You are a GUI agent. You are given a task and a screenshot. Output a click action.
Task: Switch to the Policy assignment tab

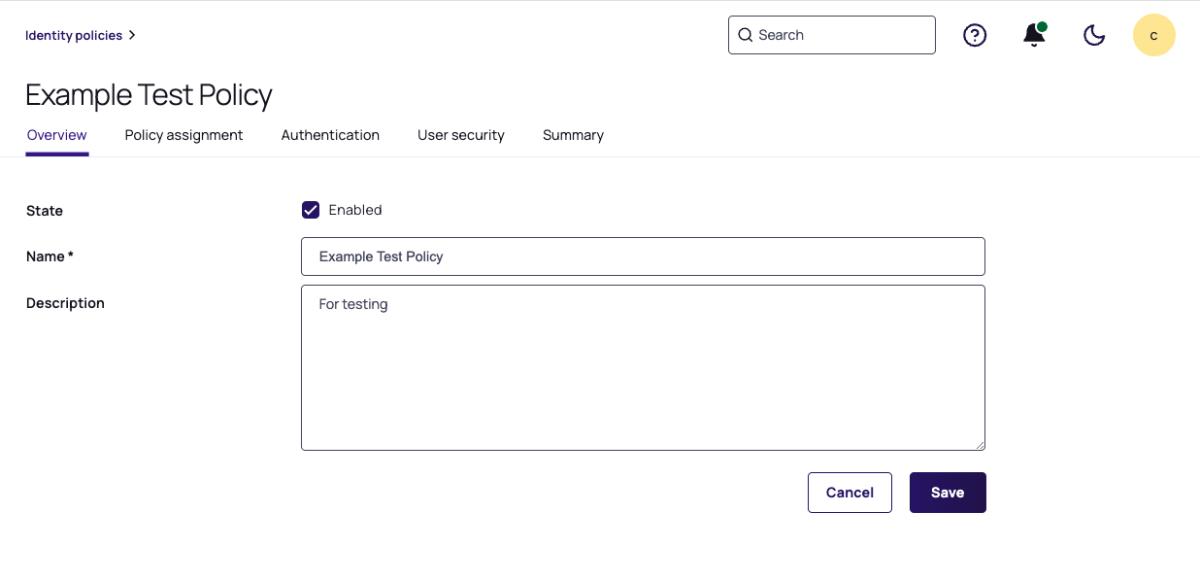coord(183,135)
